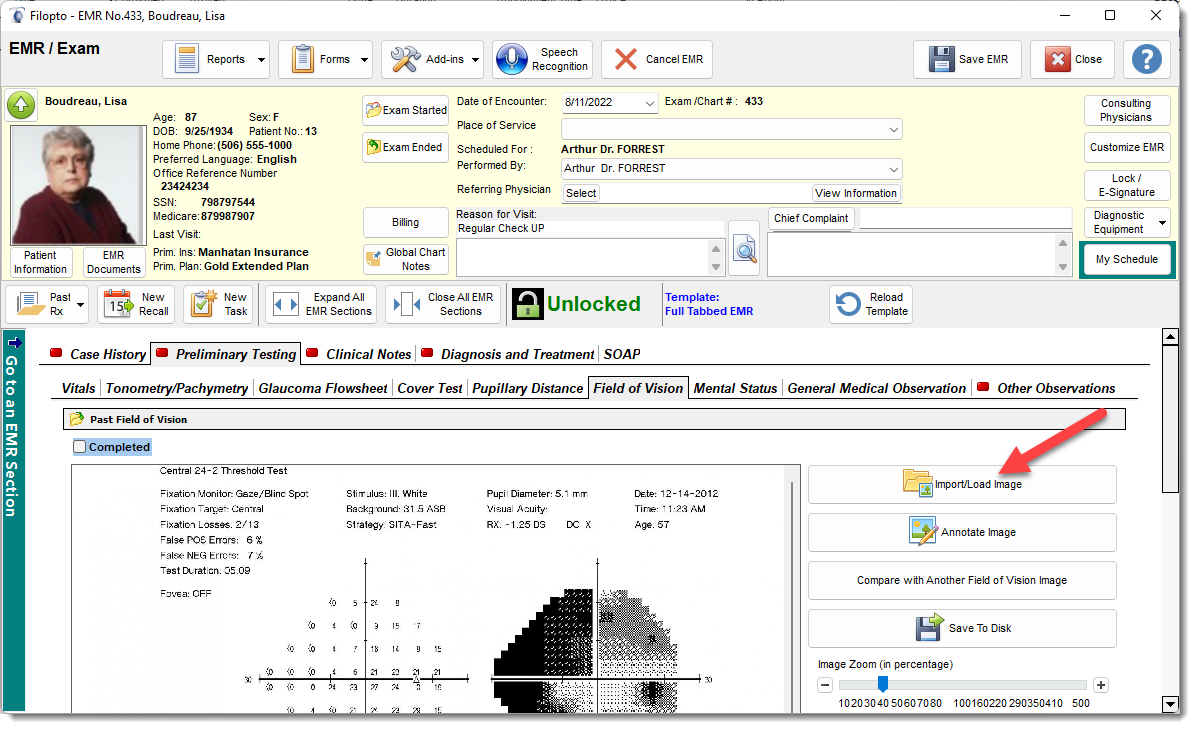Click the Billing button
The width and height of the screenshot is (1195, 729).
(x=405, y=222)
